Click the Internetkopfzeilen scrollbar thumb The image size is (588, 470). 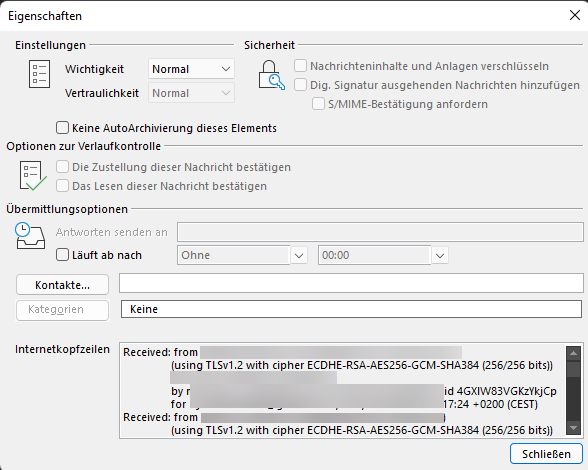tap(573, 369)
